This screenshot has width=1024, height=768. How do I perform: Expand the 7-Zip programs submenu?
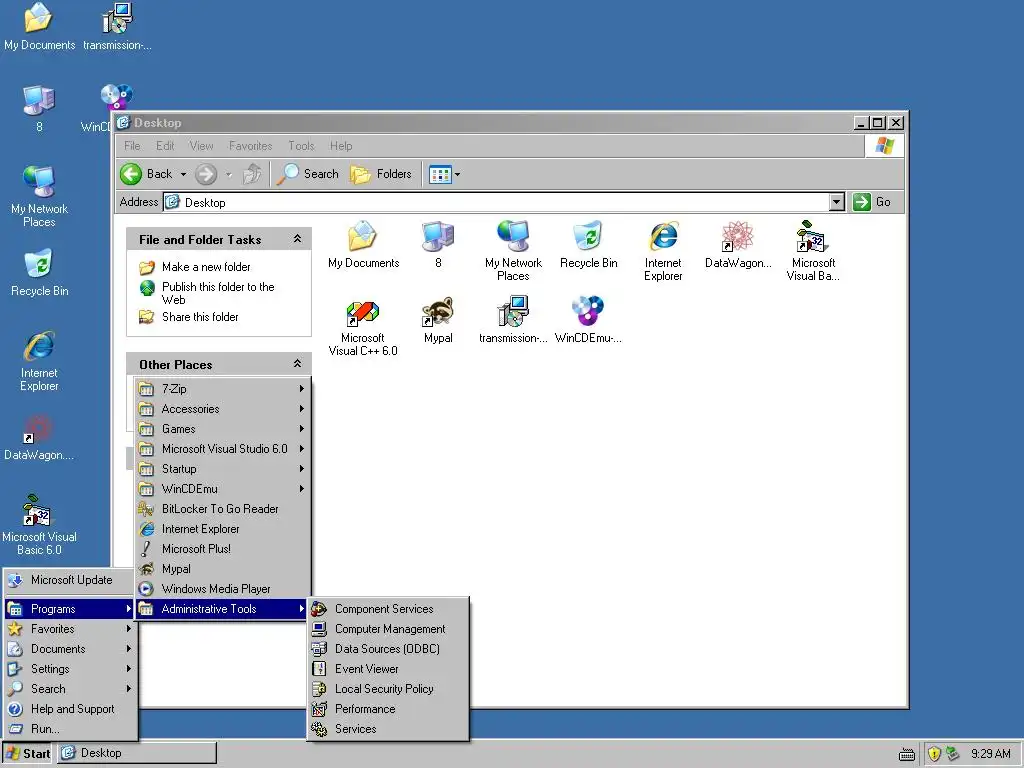coord(222,389)
